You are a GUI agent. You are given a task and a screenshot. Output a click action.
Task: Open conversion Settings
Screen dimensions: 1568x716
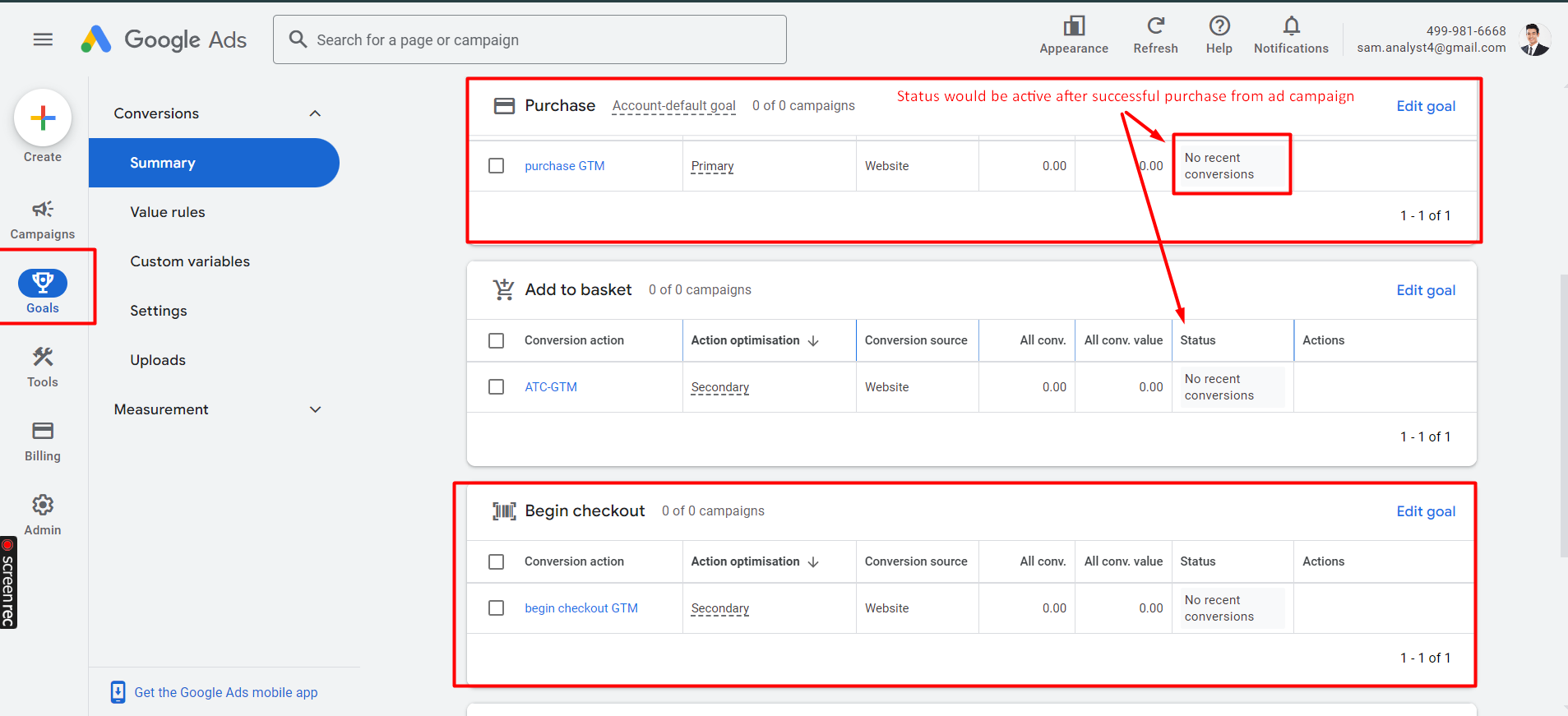click(x=159, y=311)
